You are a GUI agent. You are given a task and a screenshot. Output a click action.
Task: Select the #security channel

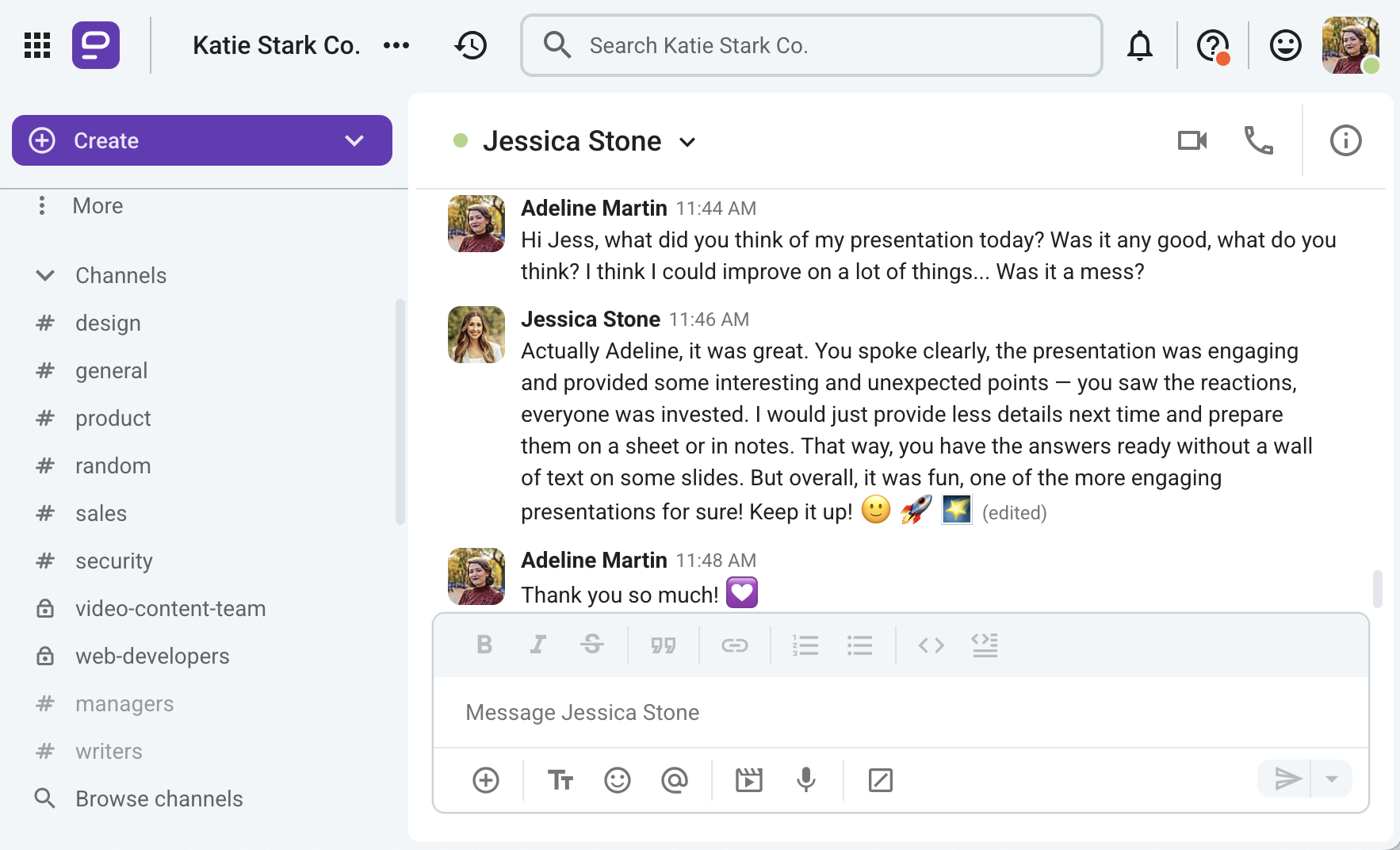(x=114, y=561)
